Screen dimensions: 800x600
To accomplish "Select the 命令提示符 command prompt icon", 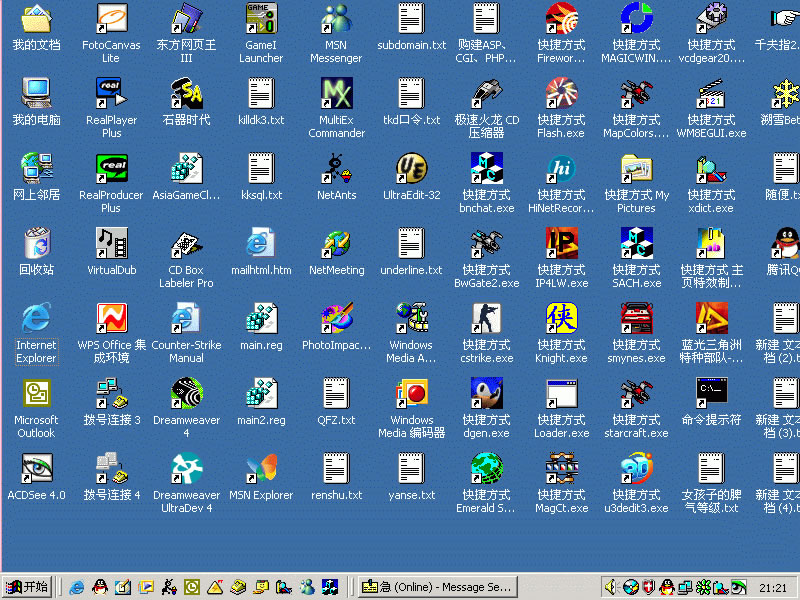I will point(711,393).
